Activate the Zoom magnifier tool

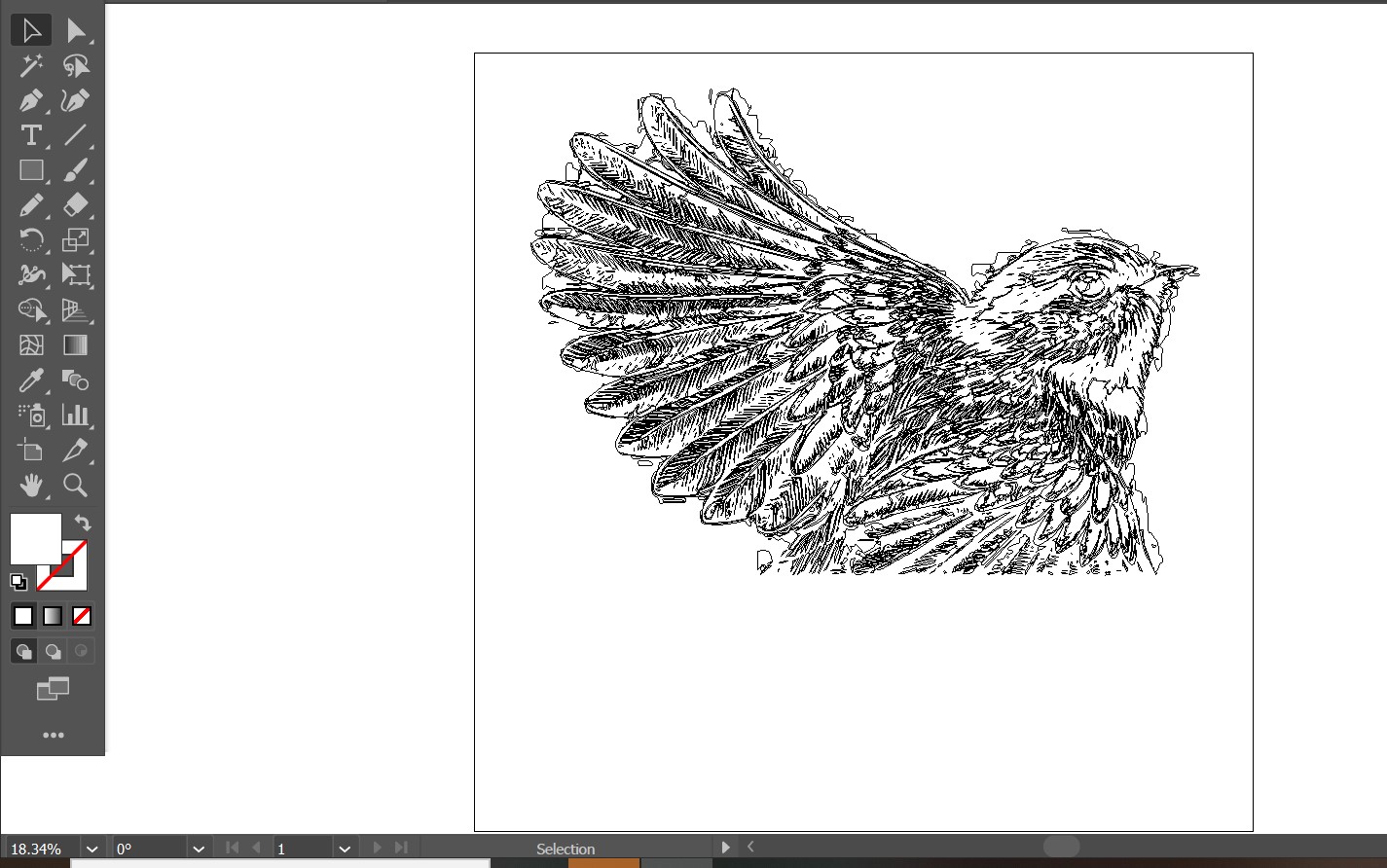(76, 486)
